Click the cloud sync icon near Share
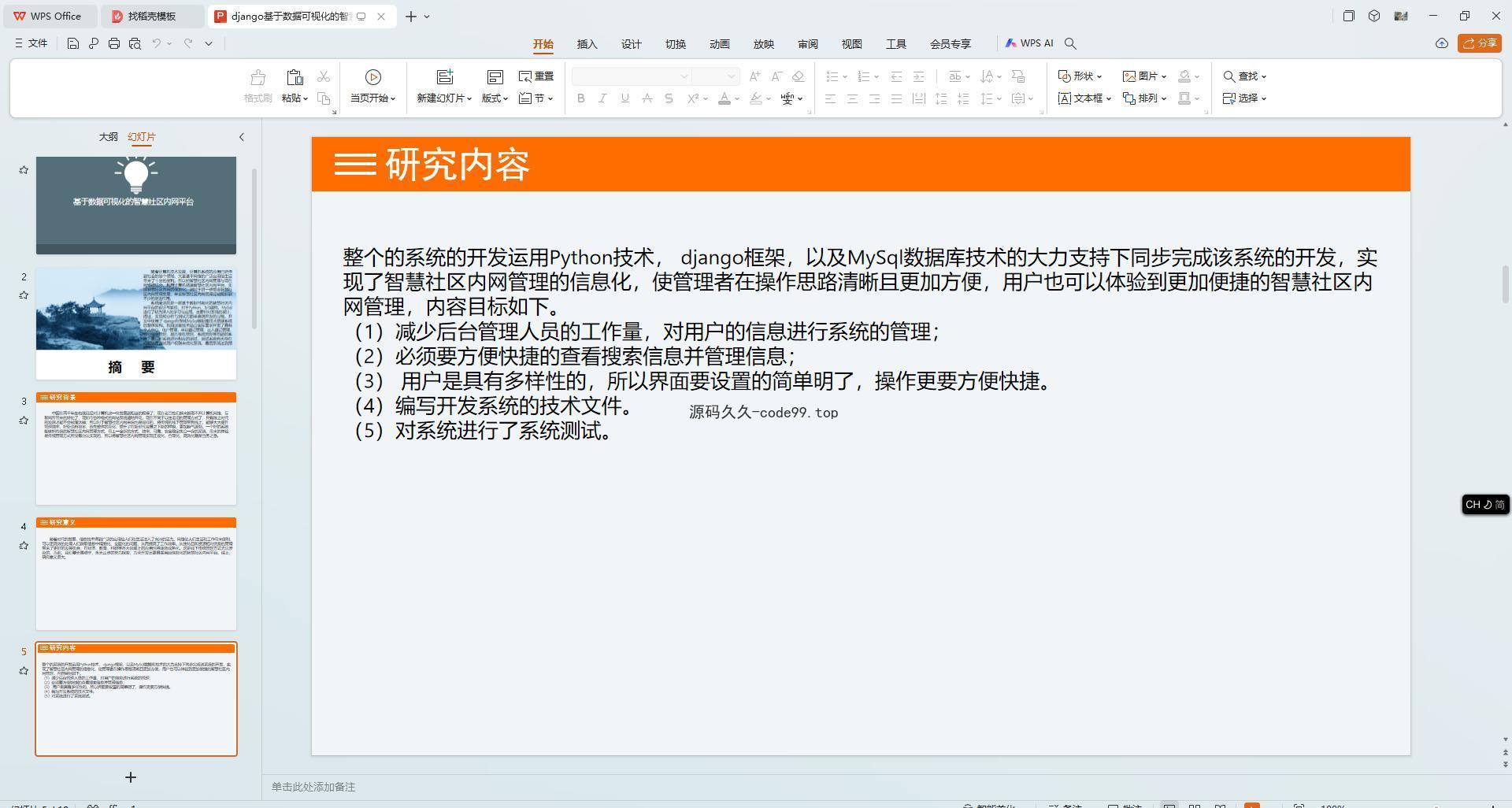The height and width of the screenshot is (808, 1512). pos(1442,43)
